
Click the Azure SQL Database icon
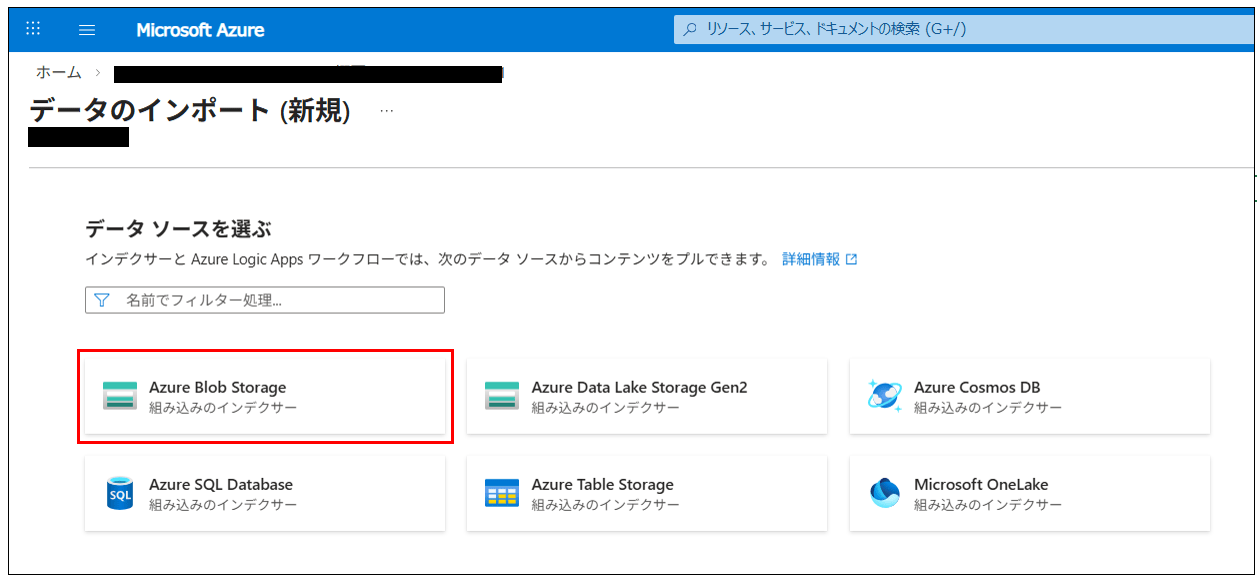[120, 493]
